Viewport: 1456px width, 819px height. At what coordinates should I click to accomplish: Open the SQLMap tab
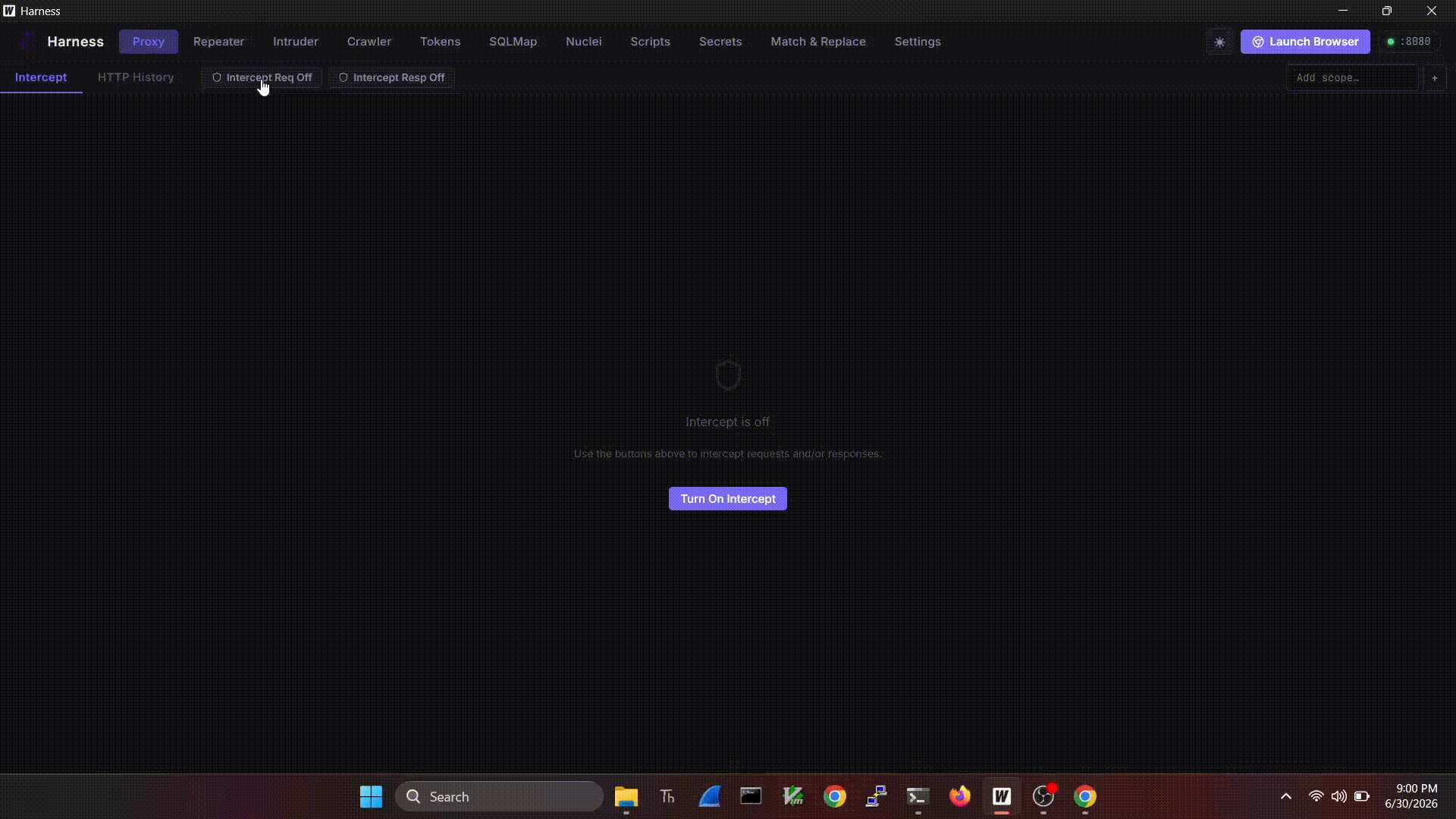[x=513, y=42]
